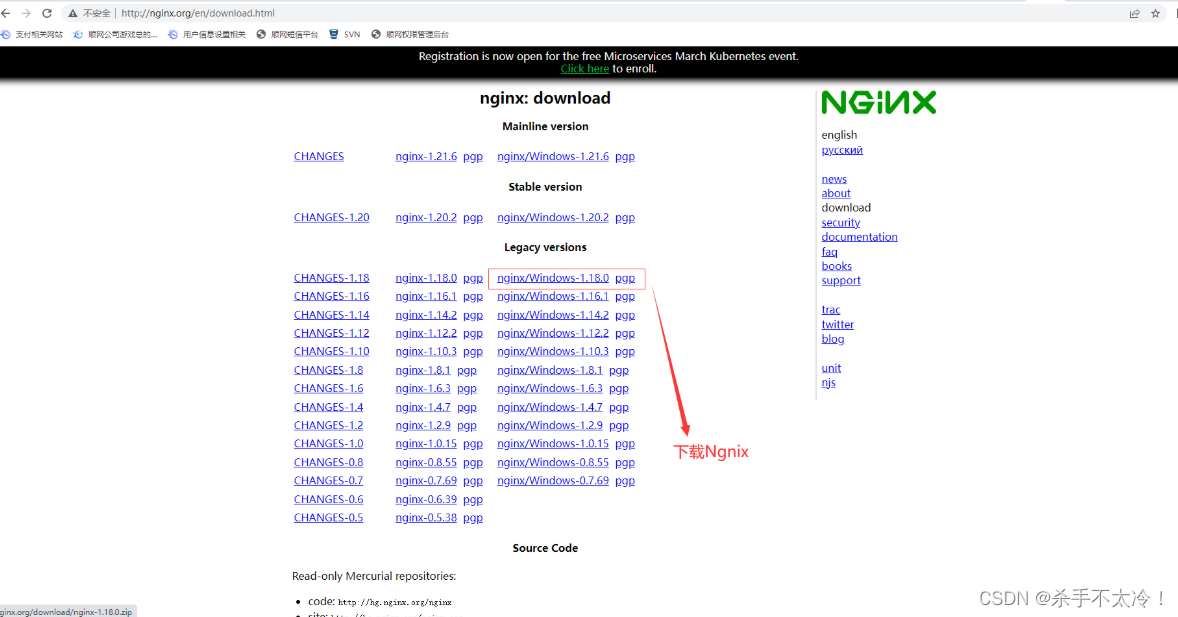Download nginx-0.8.55 source
Screen dimensions: 1178x617
coord(426,462)
